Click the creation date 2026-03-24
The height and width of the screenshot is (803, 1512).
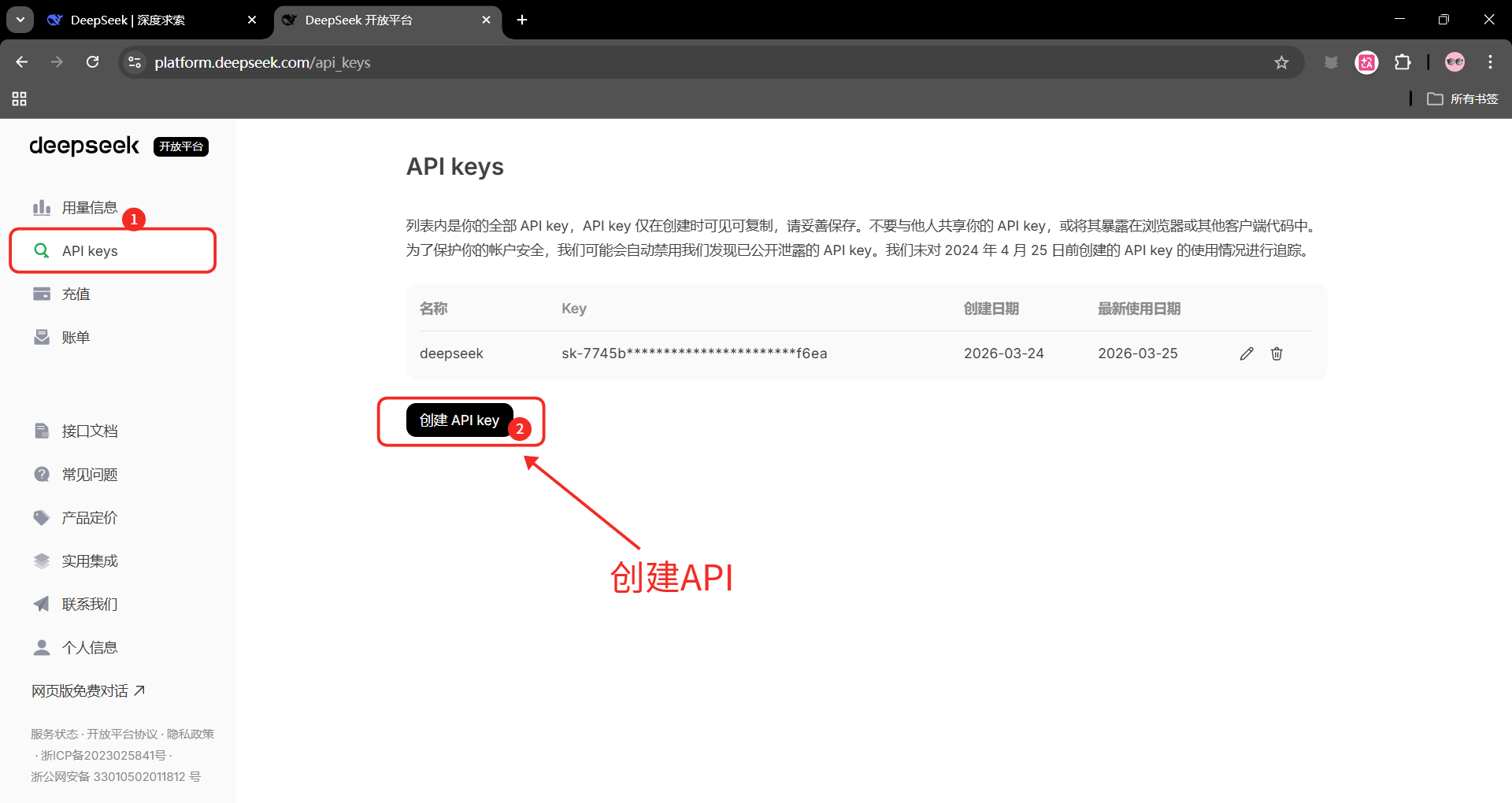tap(1004, 354)
